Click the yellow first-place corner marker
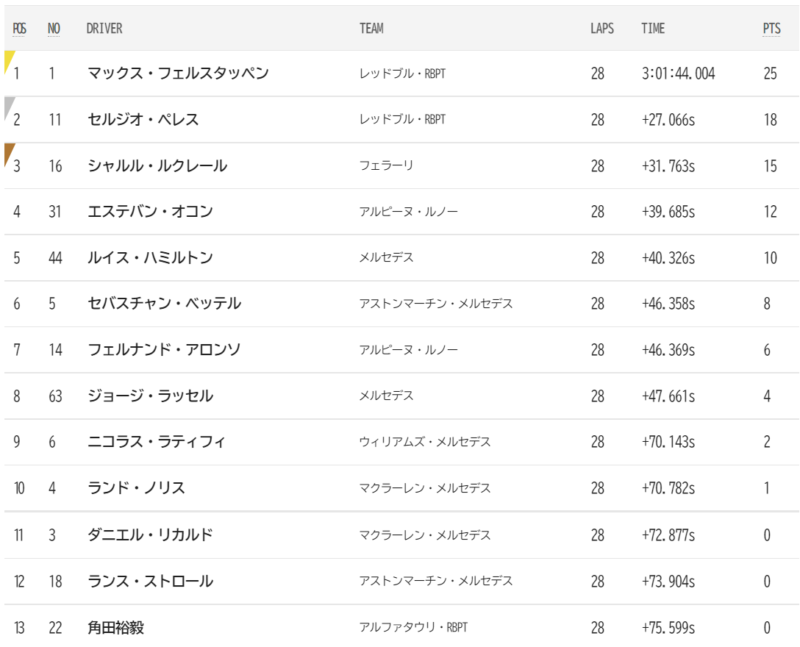800x647 pixels. click(x=8, y=60)
